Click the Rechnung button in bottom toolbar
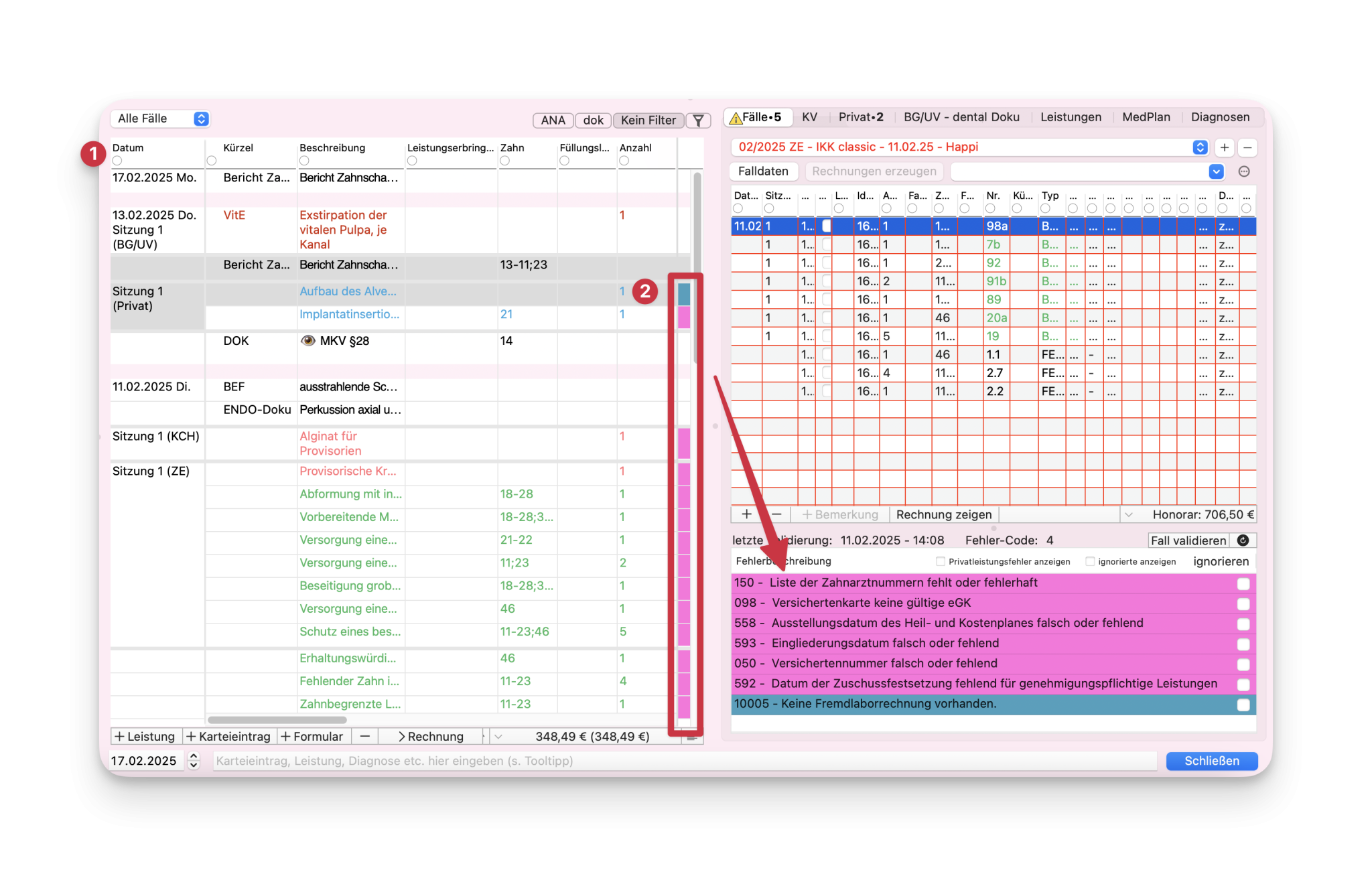Viewport: 1372px width, 876px height. [x=430, y=737]
